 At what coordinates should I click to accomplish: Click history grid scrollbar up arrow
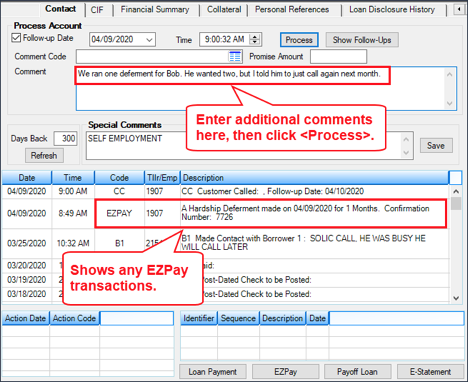click(456, 191)
